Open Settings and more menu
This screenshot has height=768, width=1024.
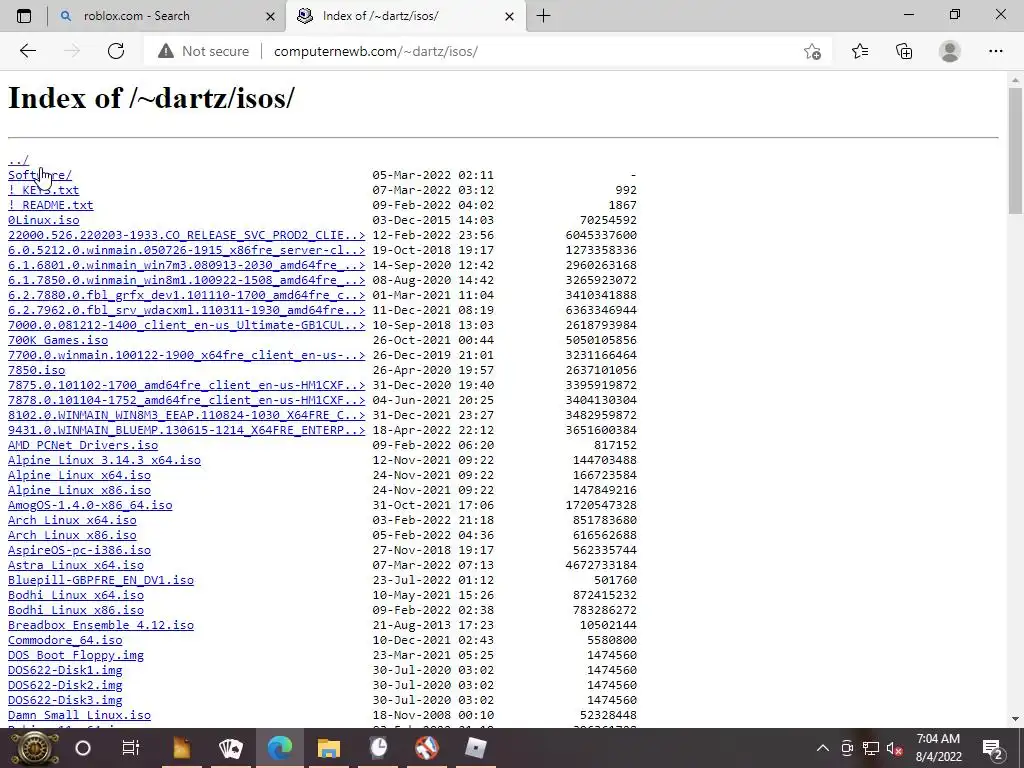pos(995,51)
